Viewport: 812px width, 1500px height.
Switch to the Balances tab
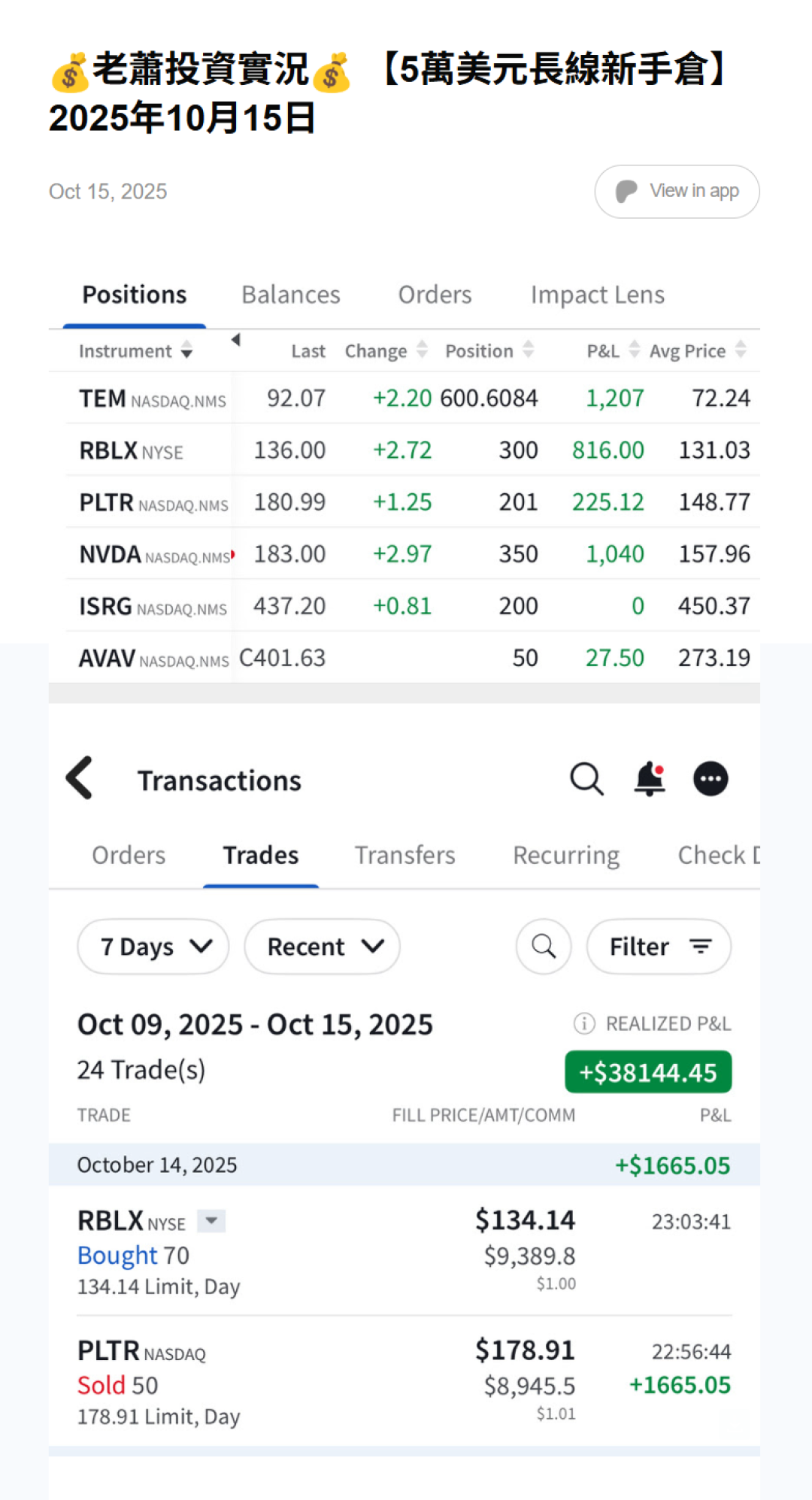tap(291, 295)
